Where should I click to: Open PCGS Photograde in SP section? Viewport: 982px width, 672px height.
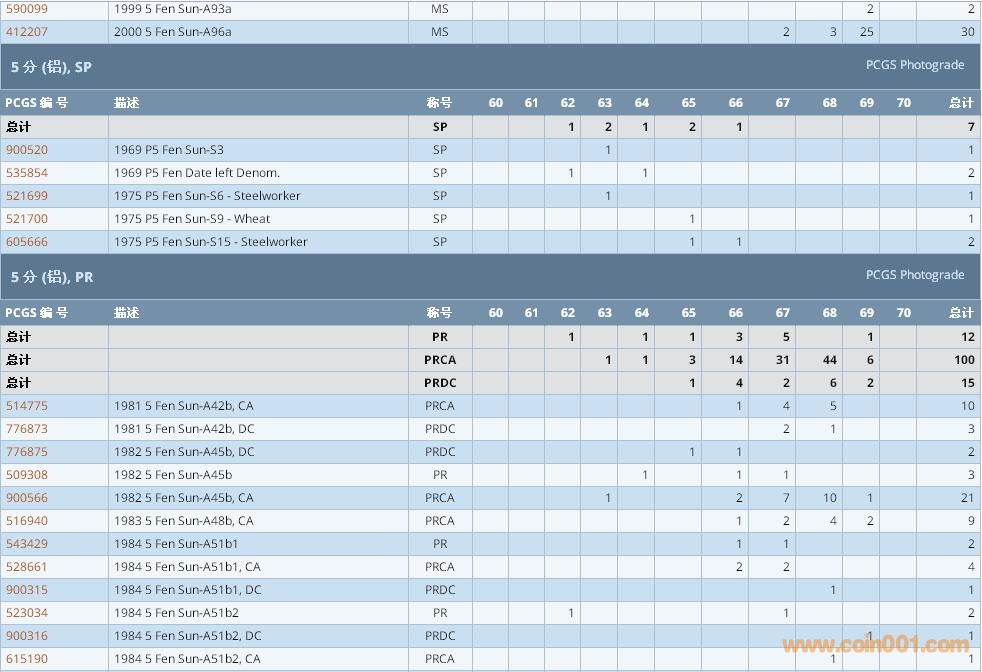pos(914,65)
